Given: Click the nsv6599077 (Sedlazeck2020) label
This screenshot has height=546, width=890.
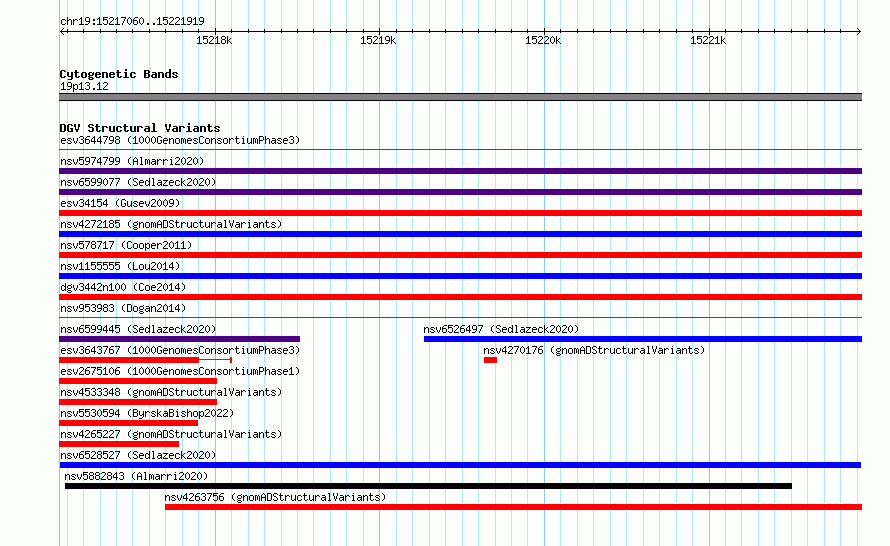Looking at the screenshot, I should point(138,182).
